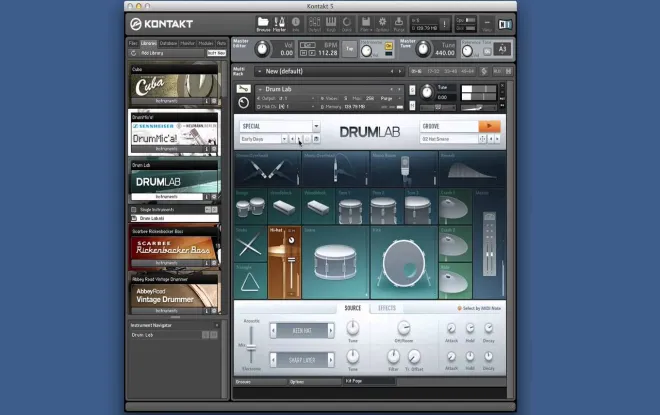660x415 pixels.
Task: Switch to the EFFECTS tab
Action: [x=387, y=308]
